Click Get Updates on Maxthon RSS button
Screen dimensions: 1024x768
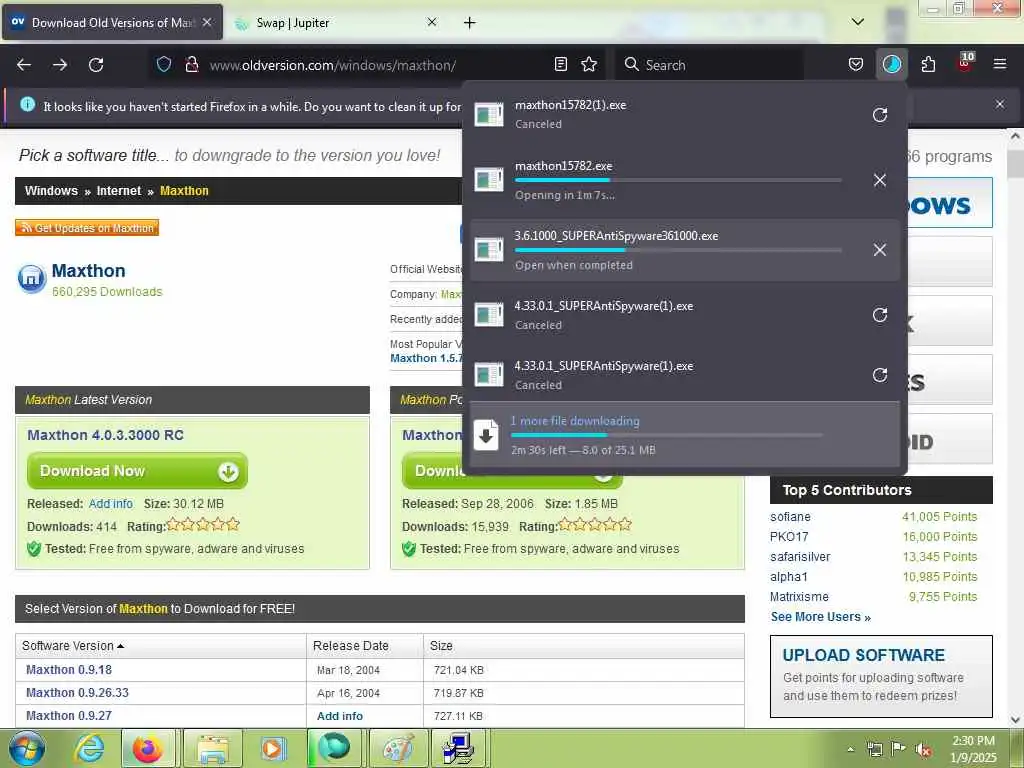87,227
